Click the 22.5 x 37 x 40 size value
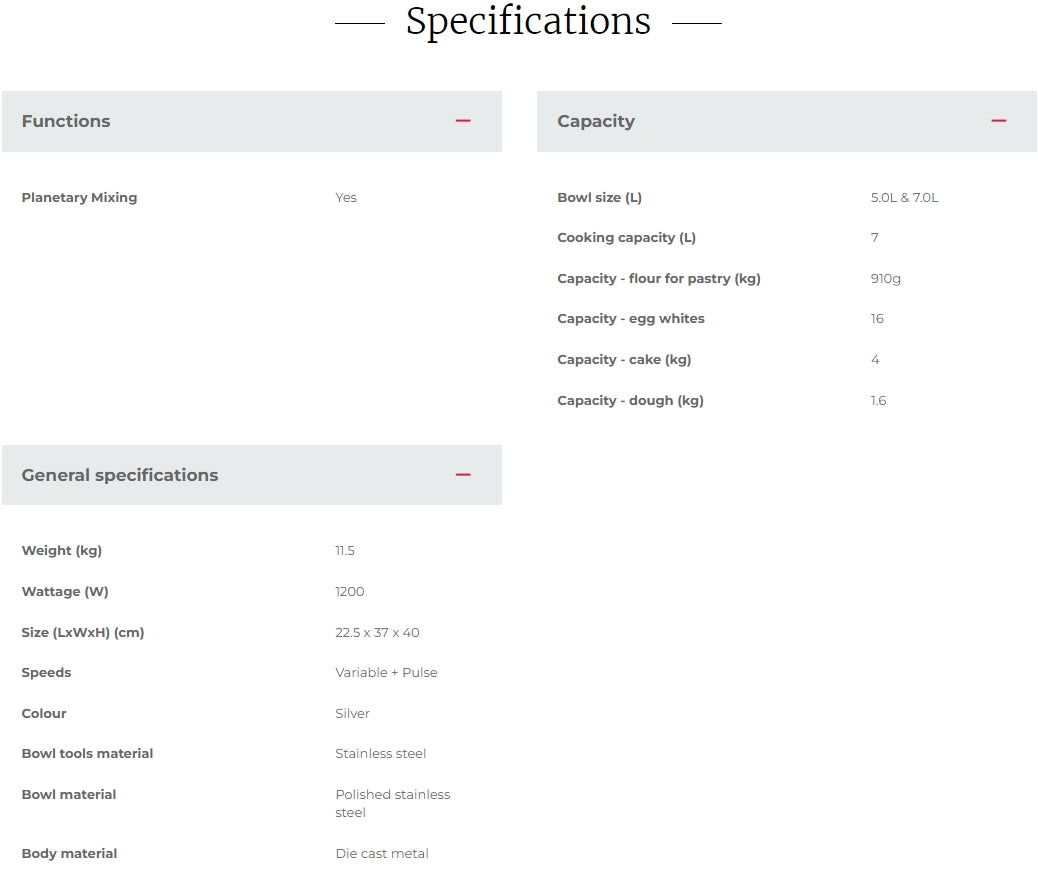This screenshot has height=875, width=1038. [377, 633]
